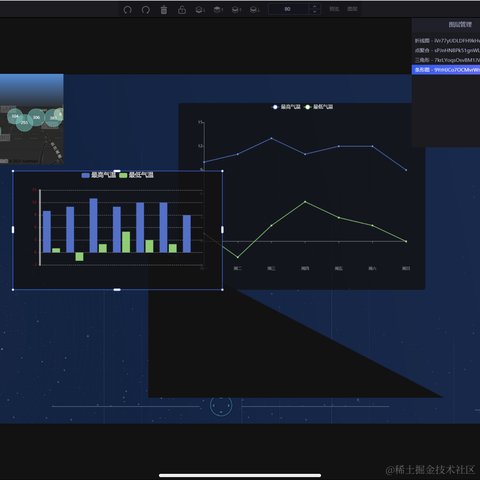Increase zoom with stepper up arrow

pos(314,6)
